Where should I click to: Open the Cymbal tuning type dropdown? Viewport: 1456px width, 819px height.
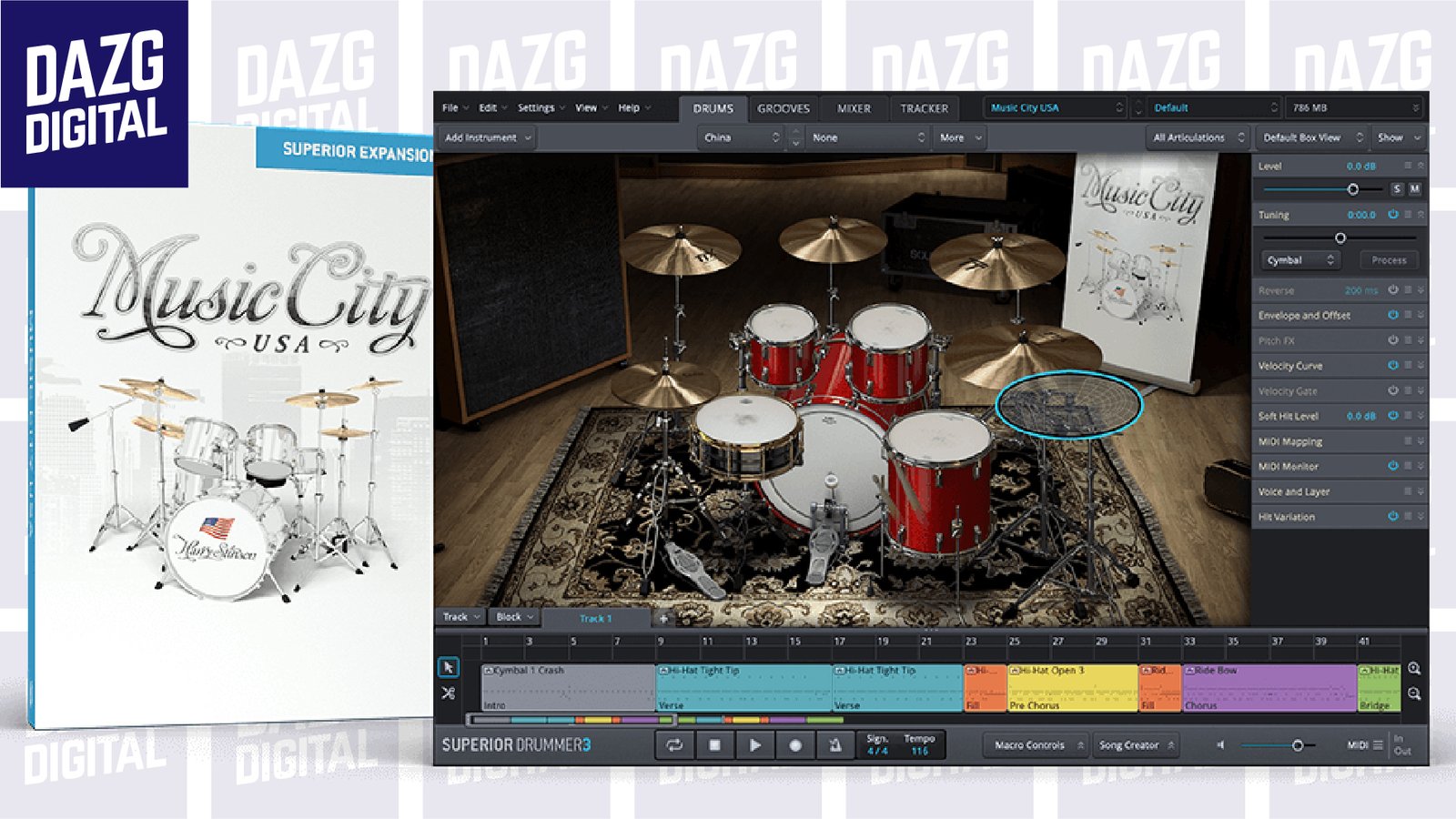[x=1299, y=260]
